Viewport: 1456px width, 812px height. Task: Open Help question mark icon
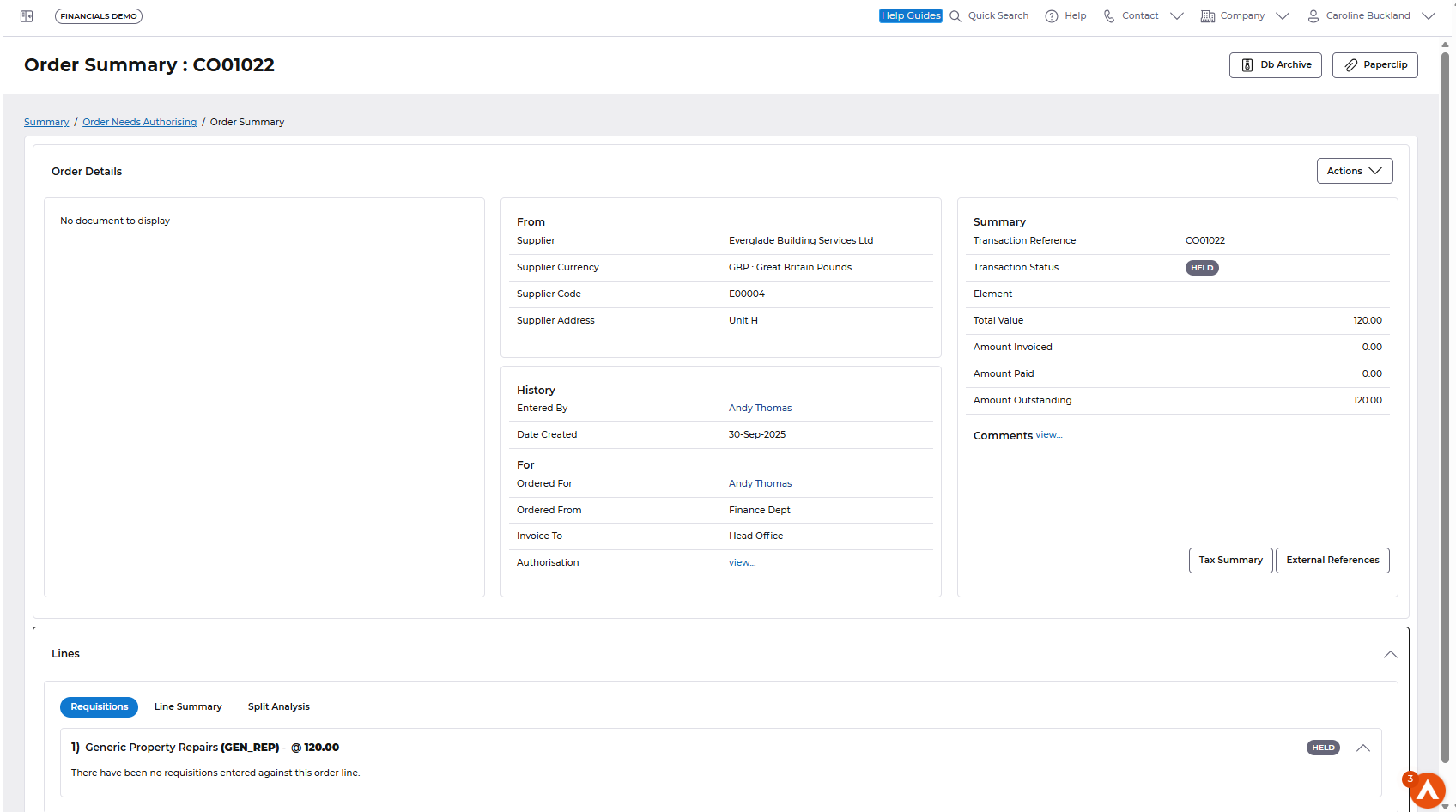click(x=1052, y=16)
